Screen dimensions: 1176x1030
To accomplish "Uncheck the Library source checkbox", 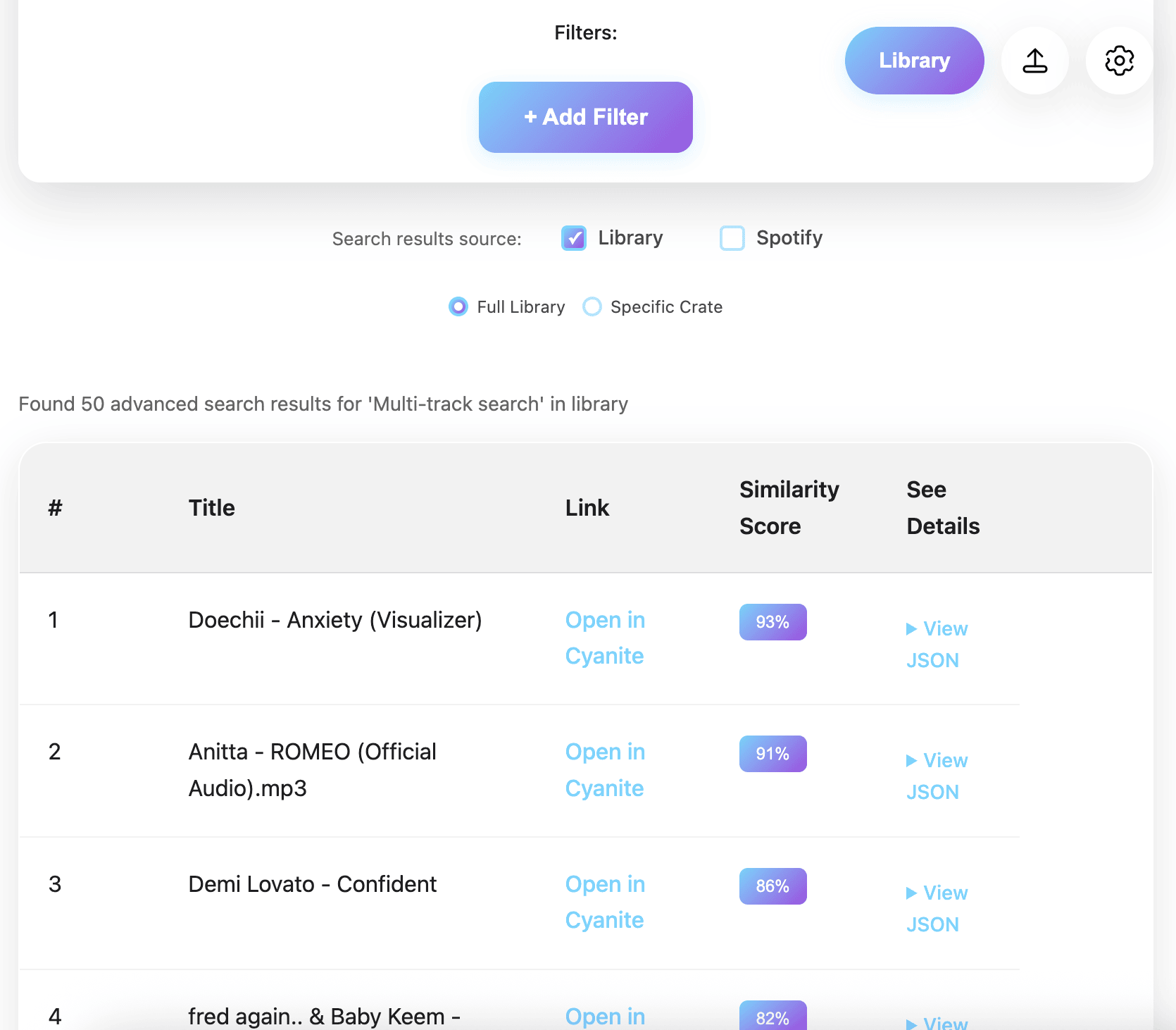I will [x=574, y=238].
